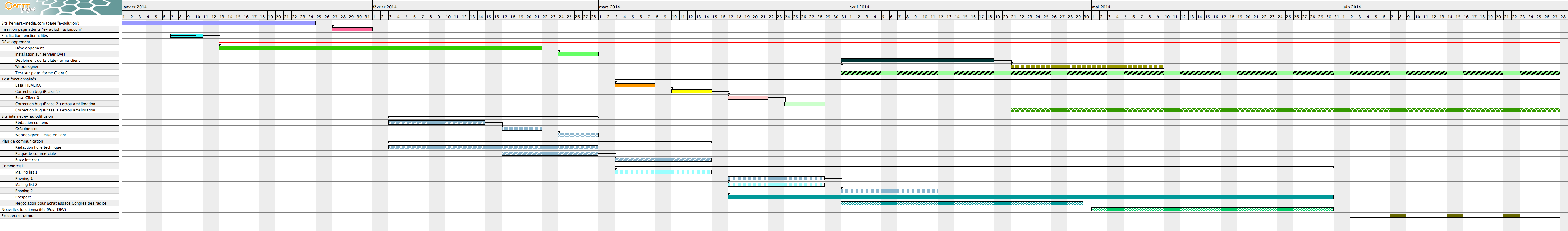Viewport: 1568px width, 231px height.
Task: Select the Essai HEMERA task name
Action: tap(28, 85)
